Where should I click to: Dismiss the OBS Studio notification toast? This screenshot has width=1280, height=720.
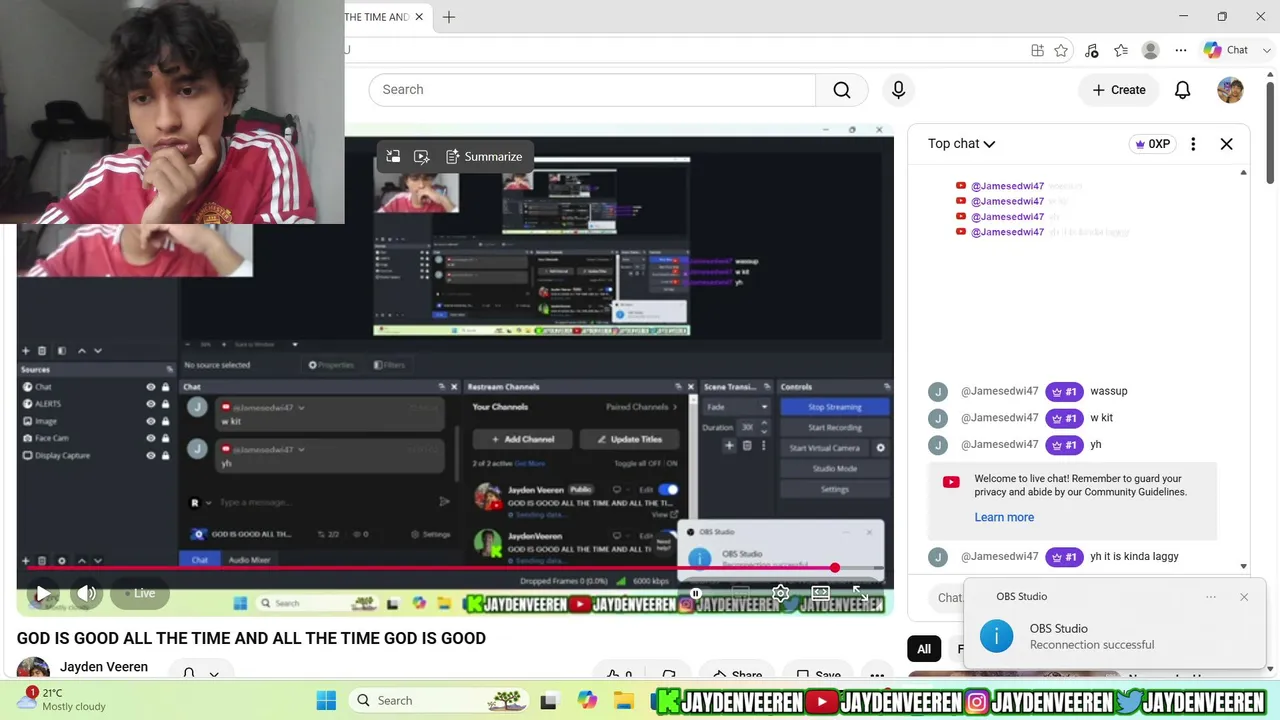click(x=1244, y=597)
